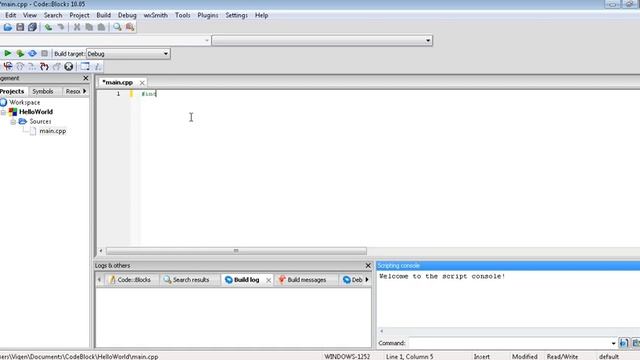Click the Paste toolbar icon
The height and width of the screenshot is (360, 640).
[101, 27]
